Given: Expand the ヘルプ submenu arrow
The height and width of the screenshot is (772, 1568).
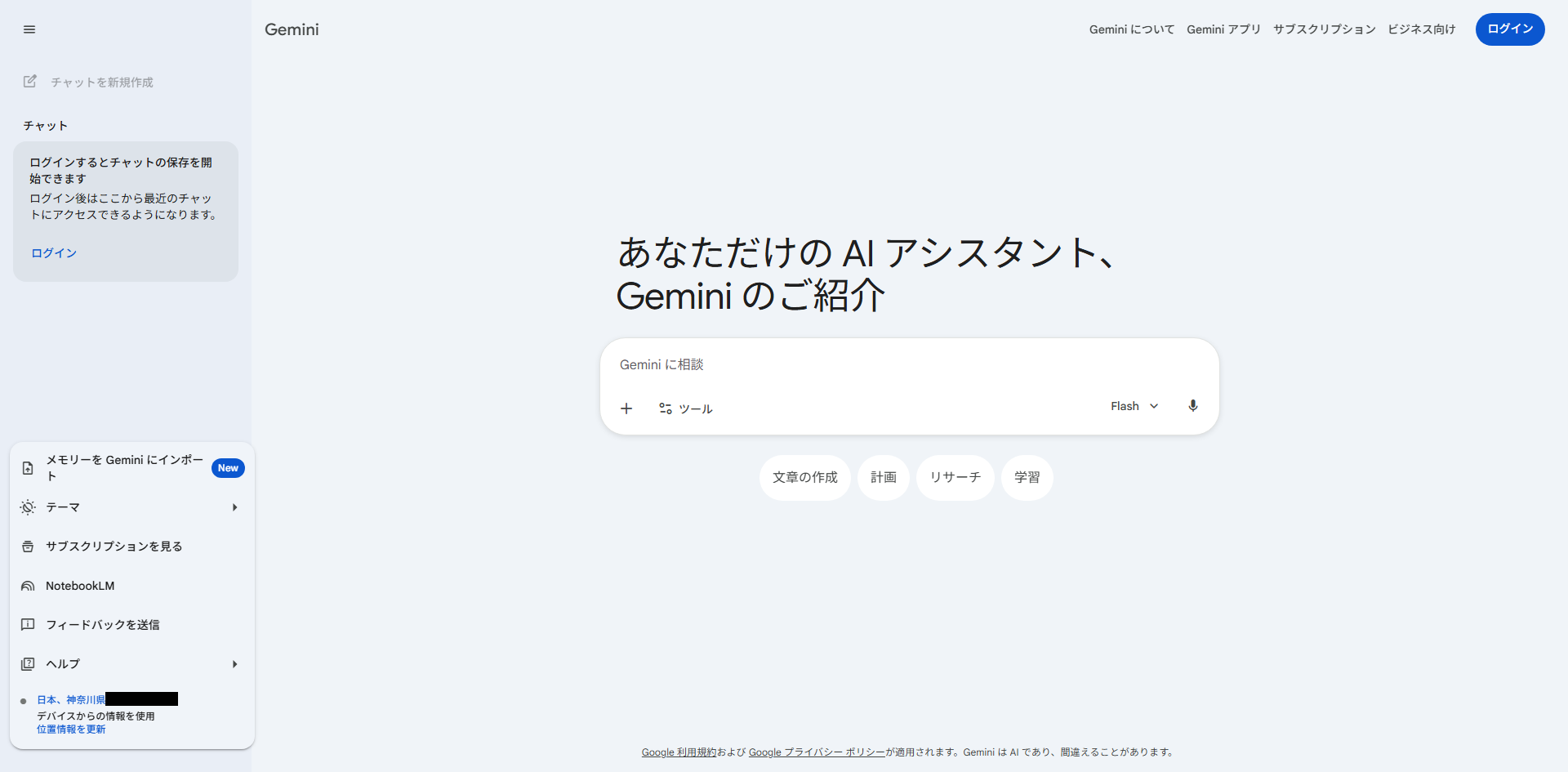Looking at the screenshot, I should (234, 664).
